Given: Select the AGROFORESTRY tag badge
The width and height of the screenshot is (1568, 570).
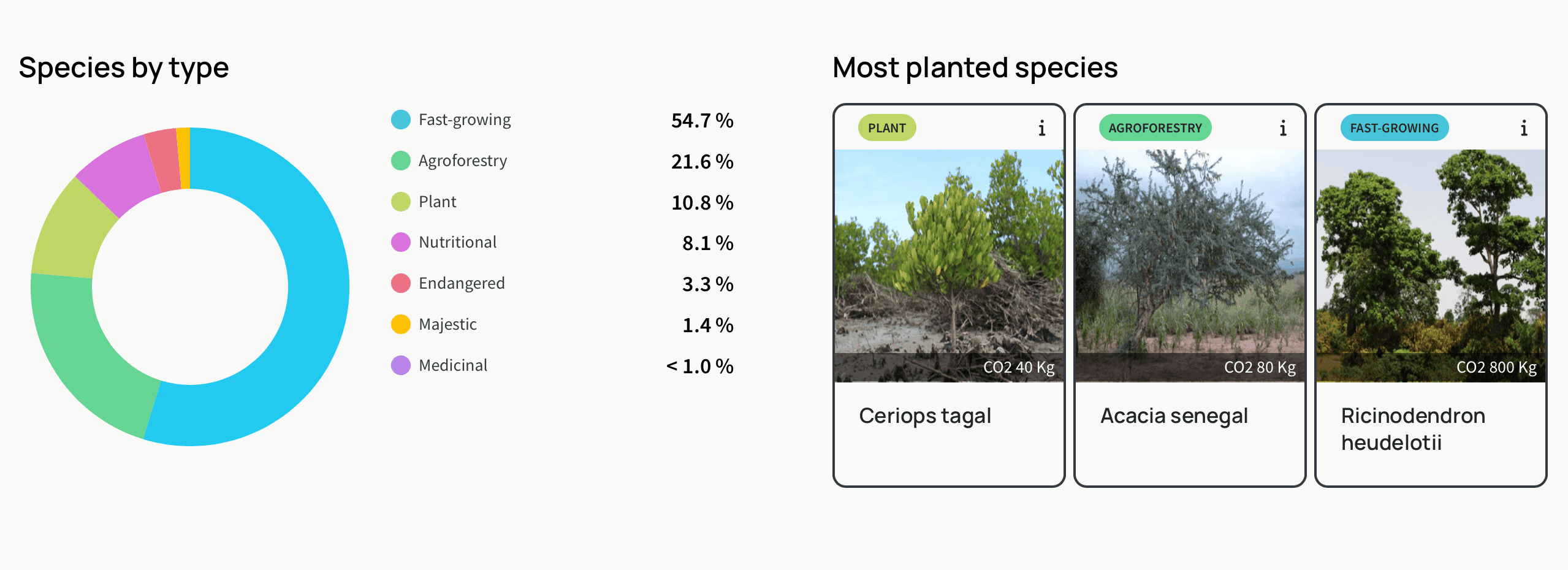Looking at the screenshot, I should coord(1155,128).
